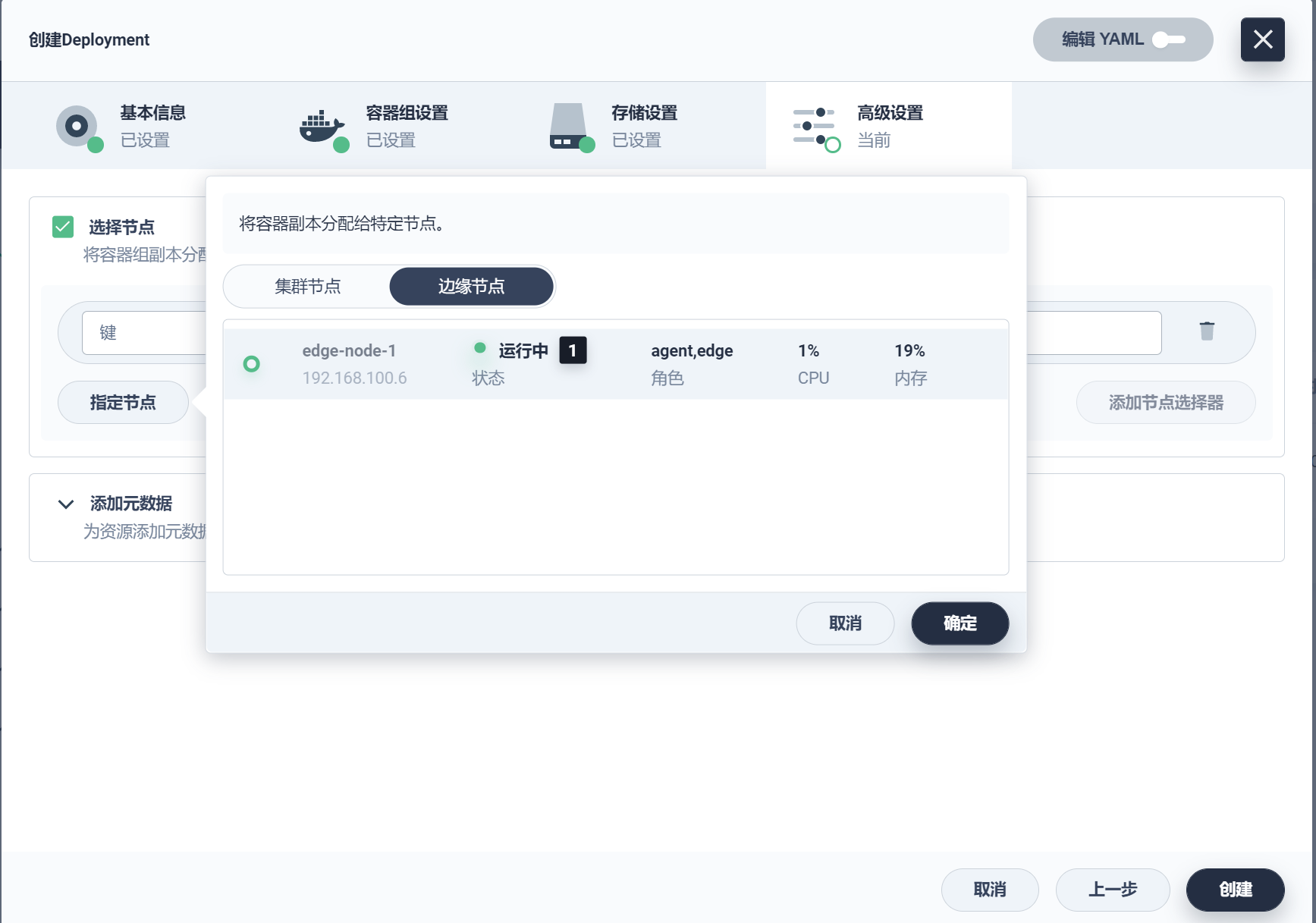Click the trash delete icon
This screenshot has height=923, width=1316.
1207,331
